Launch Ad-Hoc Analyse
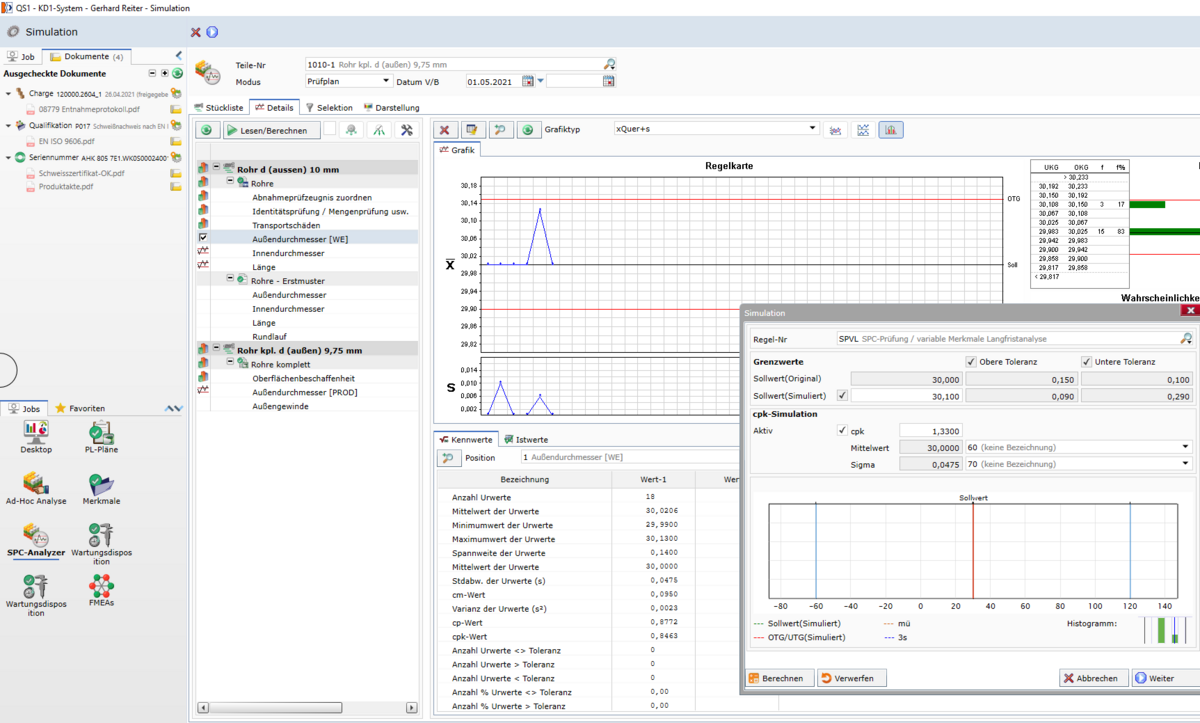Screen dimensions: 1200x723 pos(36,489)
